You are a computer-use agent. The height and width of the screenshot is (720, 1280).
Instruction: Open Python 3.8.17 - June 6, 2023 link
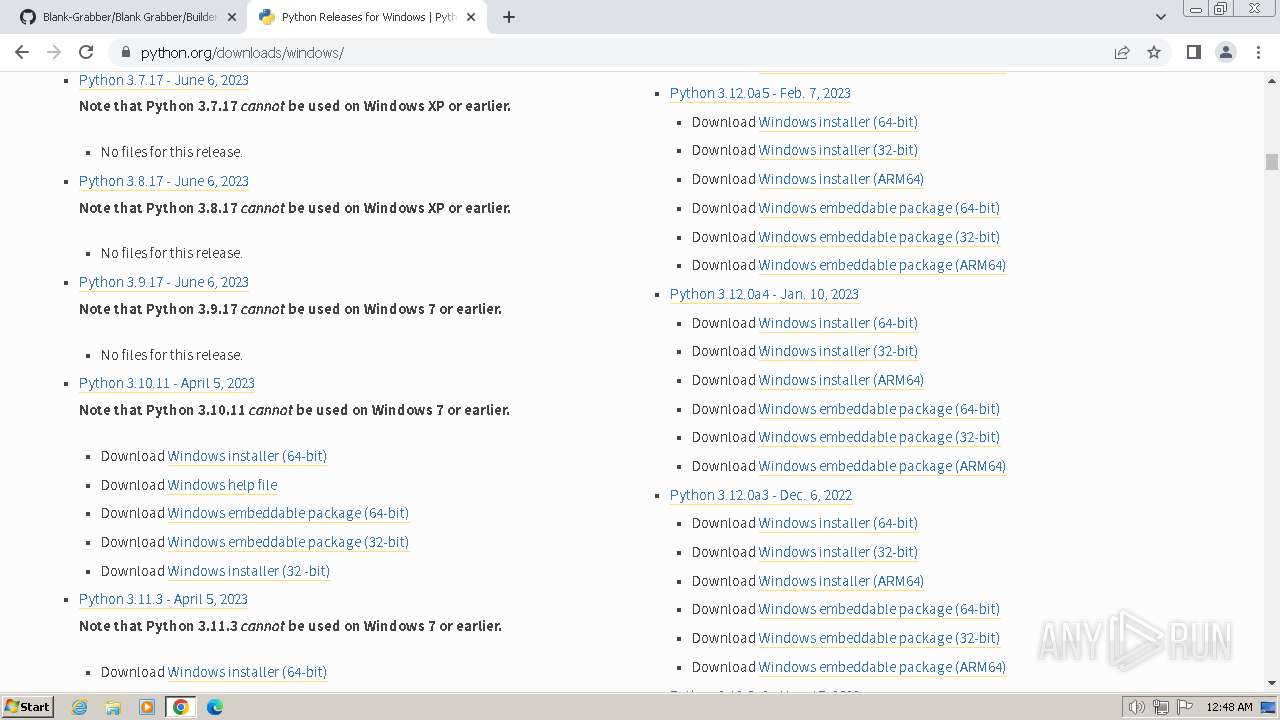click(164, 181)
